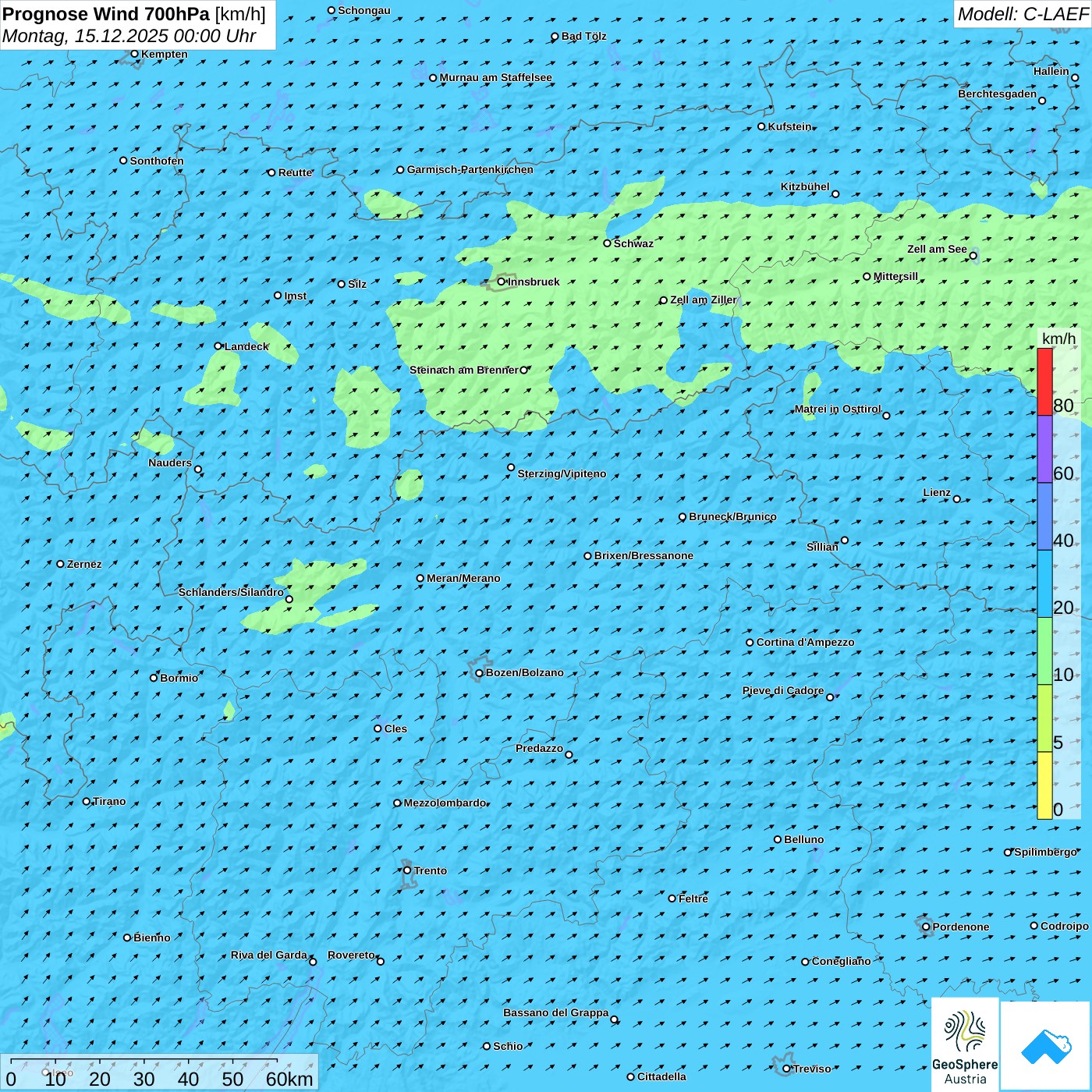Click the 'Cles' label
The height and width of the screenshot is (1092, 1092).
pos(395,729)
